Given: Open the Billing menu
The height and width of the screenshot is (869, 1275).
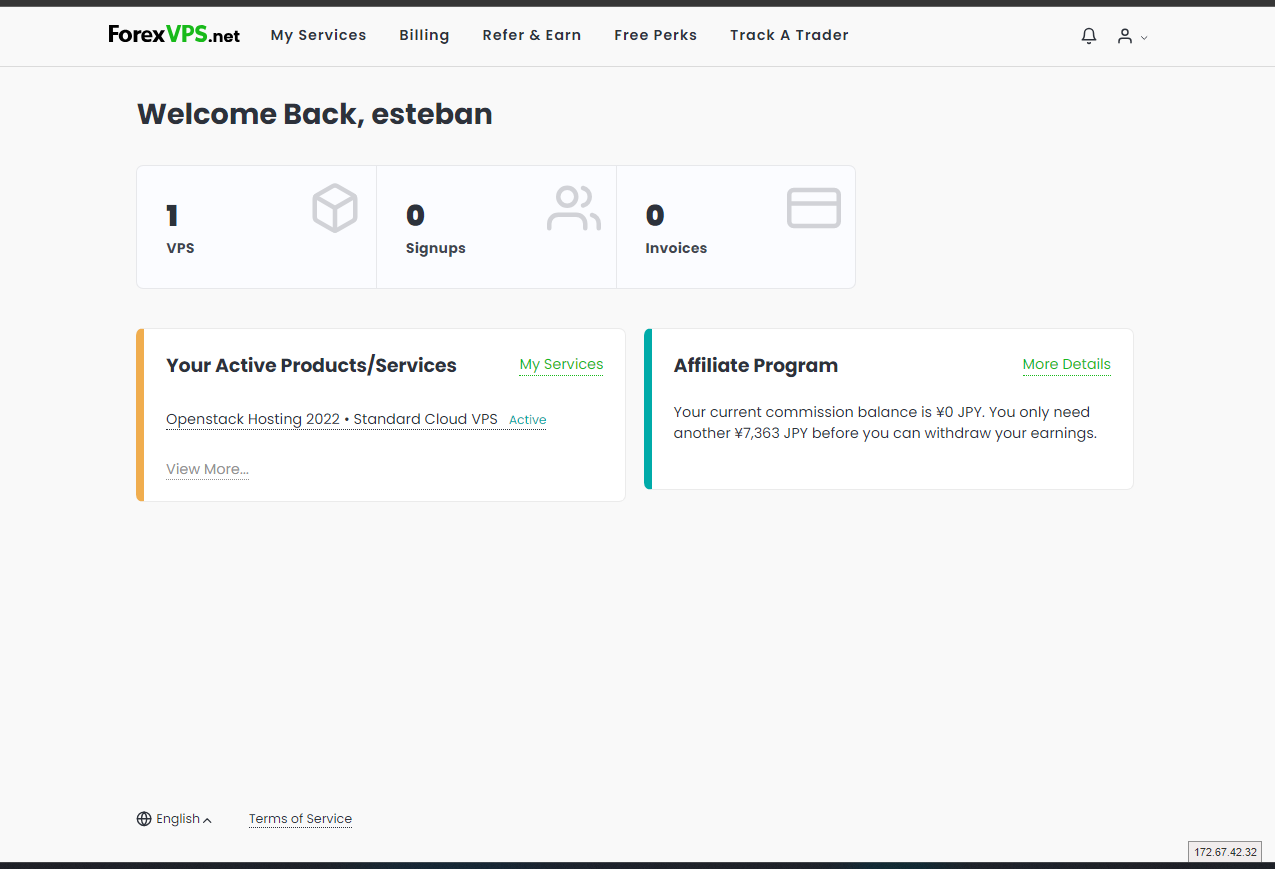Looking at the screenshot, I should [424, 35].
